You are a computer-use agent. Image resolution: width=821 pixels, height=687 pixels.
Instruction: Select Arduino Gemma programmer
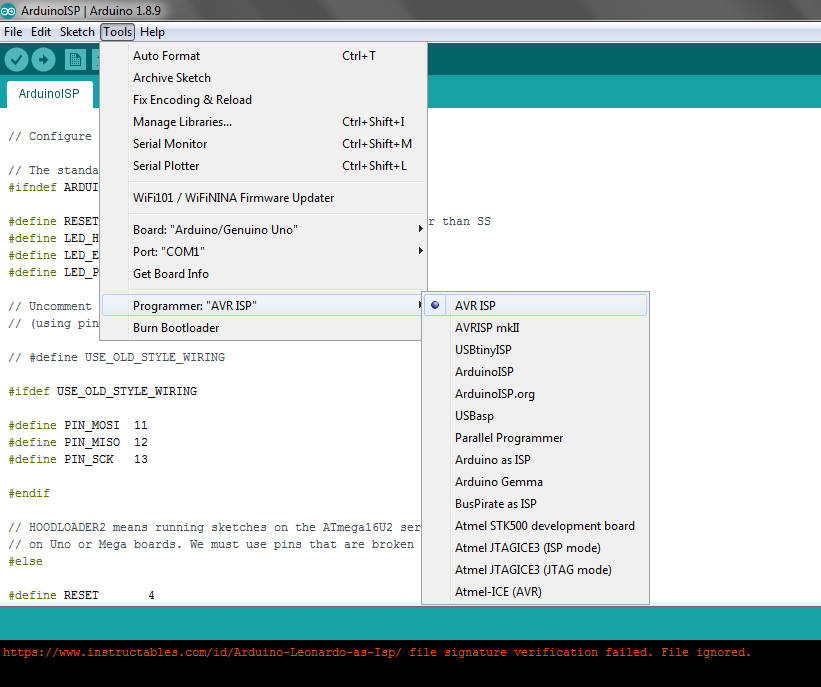[535, 482]
